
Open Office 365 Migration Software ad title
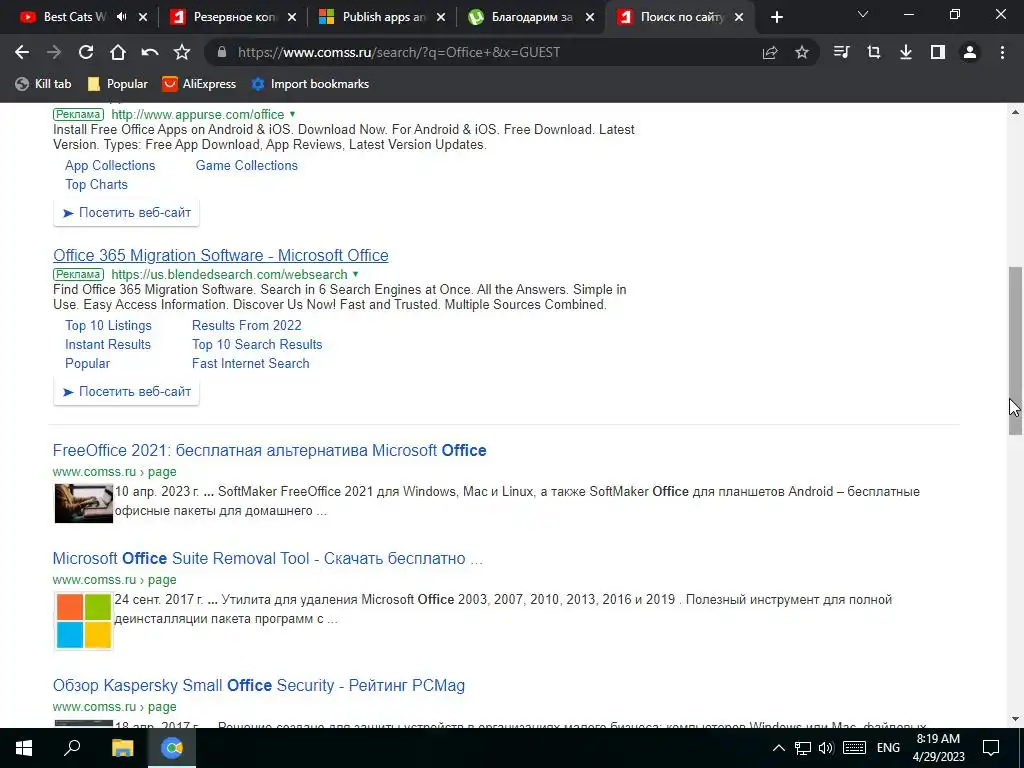tap(221, 255)
